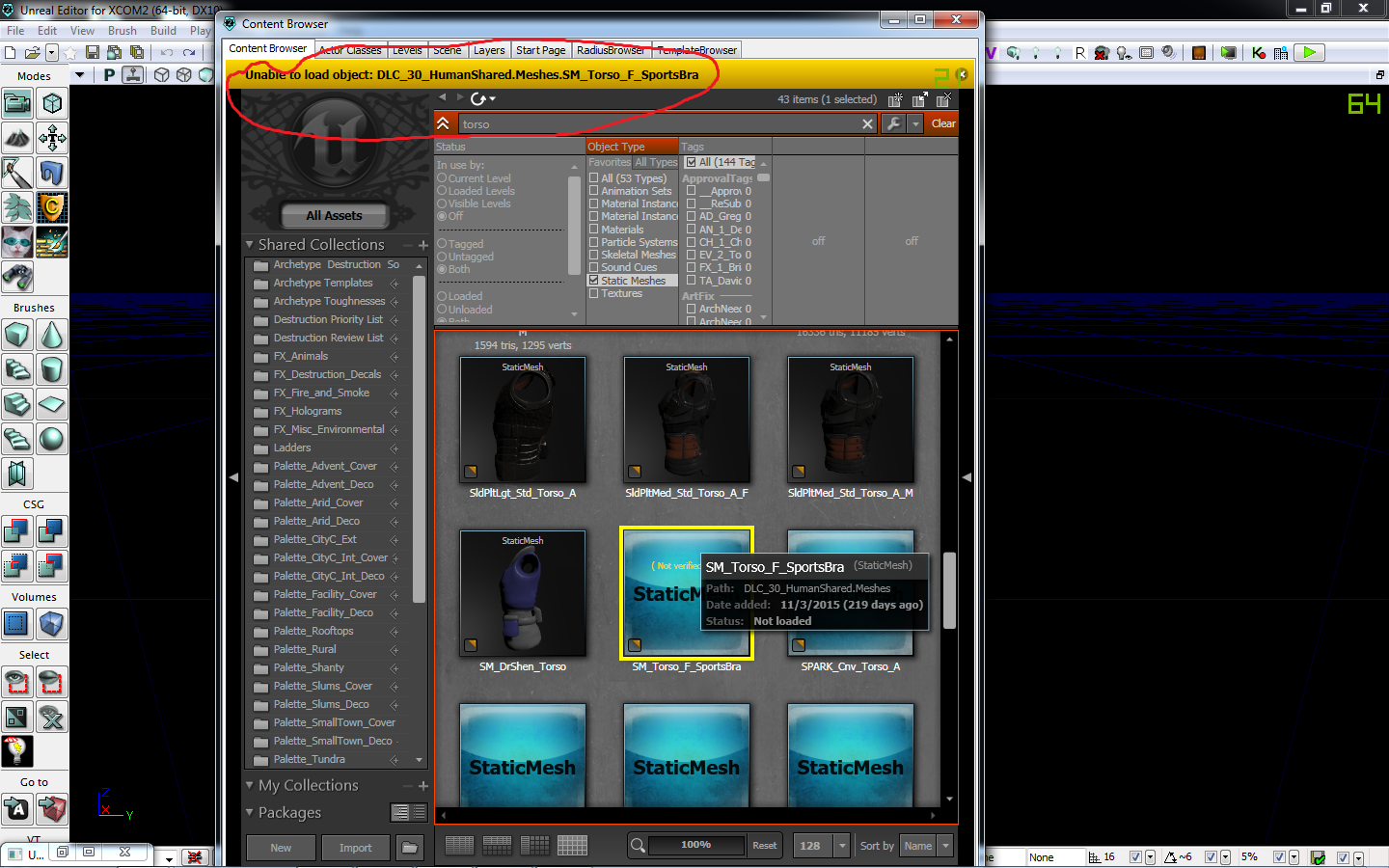Switch to first list thumbnail layout
The height and width of the screenshot is (868, 1389).
[459, 846]
